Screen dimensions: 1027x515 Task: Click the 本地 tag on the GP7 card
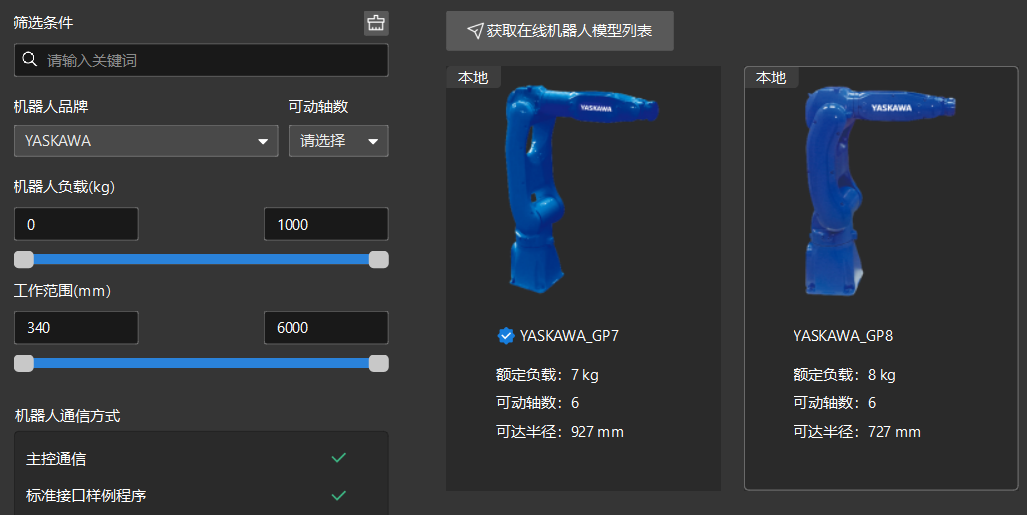pos(473,77)
